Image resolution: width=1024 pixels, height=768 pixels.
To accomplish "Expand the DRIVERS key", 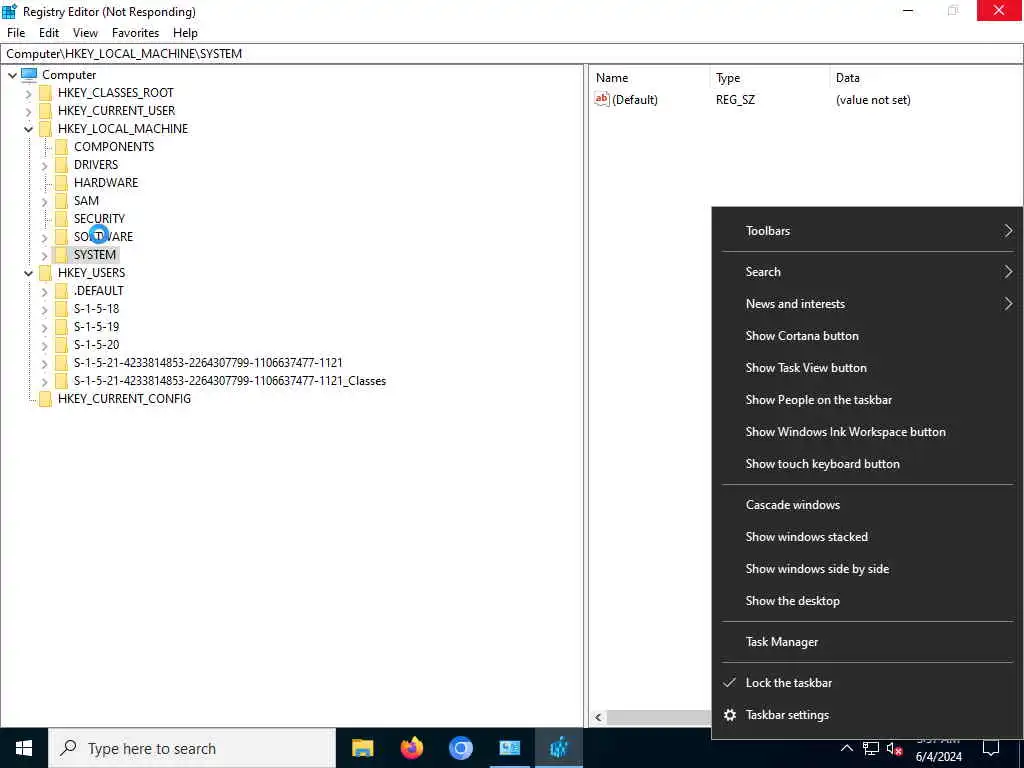I will click(44, 166).
